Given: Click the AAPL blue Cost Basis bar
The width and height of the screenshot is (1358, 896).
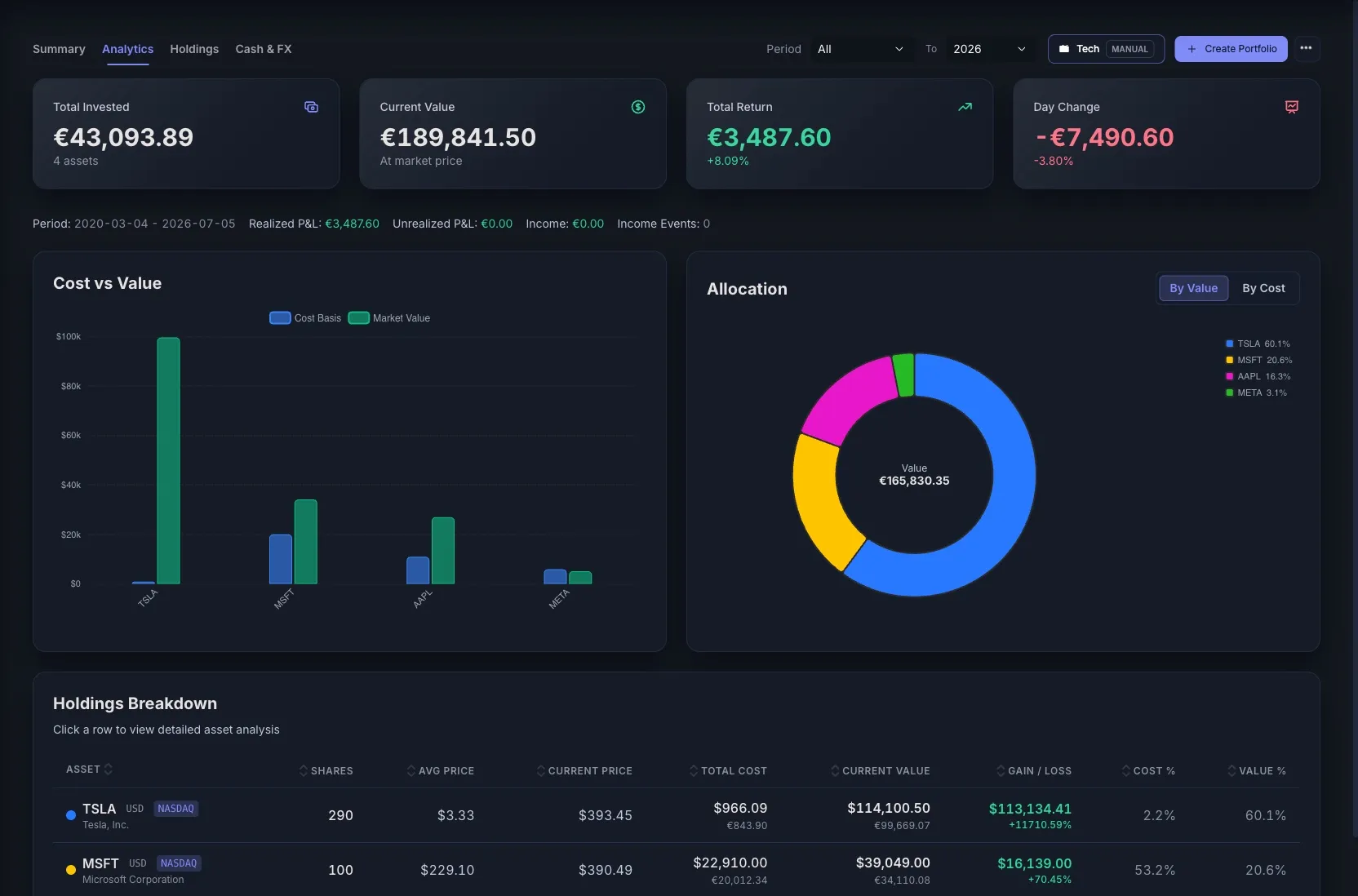Looking at the screenshot, I should [x=418, y=570].
